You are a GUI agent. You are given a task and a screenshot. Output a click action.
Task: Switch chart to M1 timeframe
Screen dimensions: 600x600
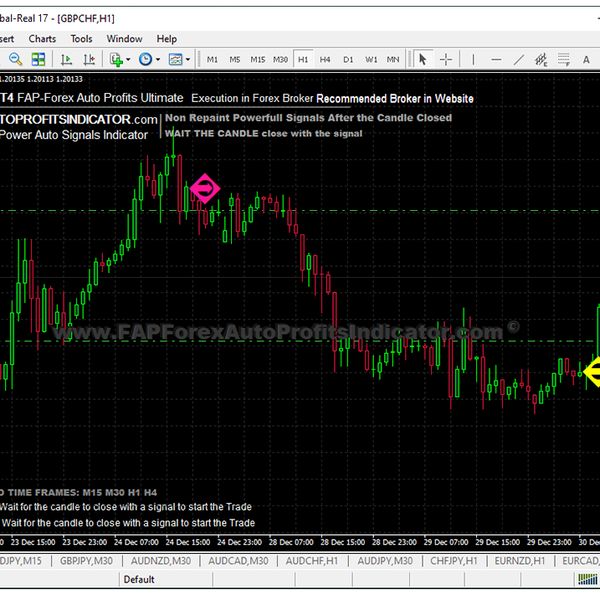(212, 59)
